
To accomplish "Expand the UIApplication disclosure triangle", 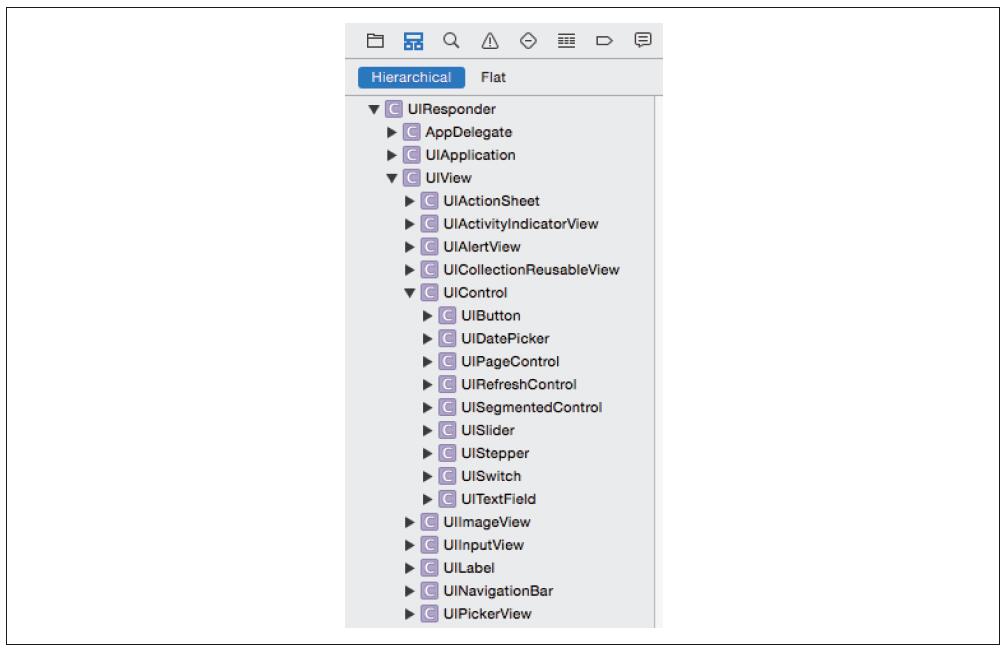I will [x=392, y=156].
